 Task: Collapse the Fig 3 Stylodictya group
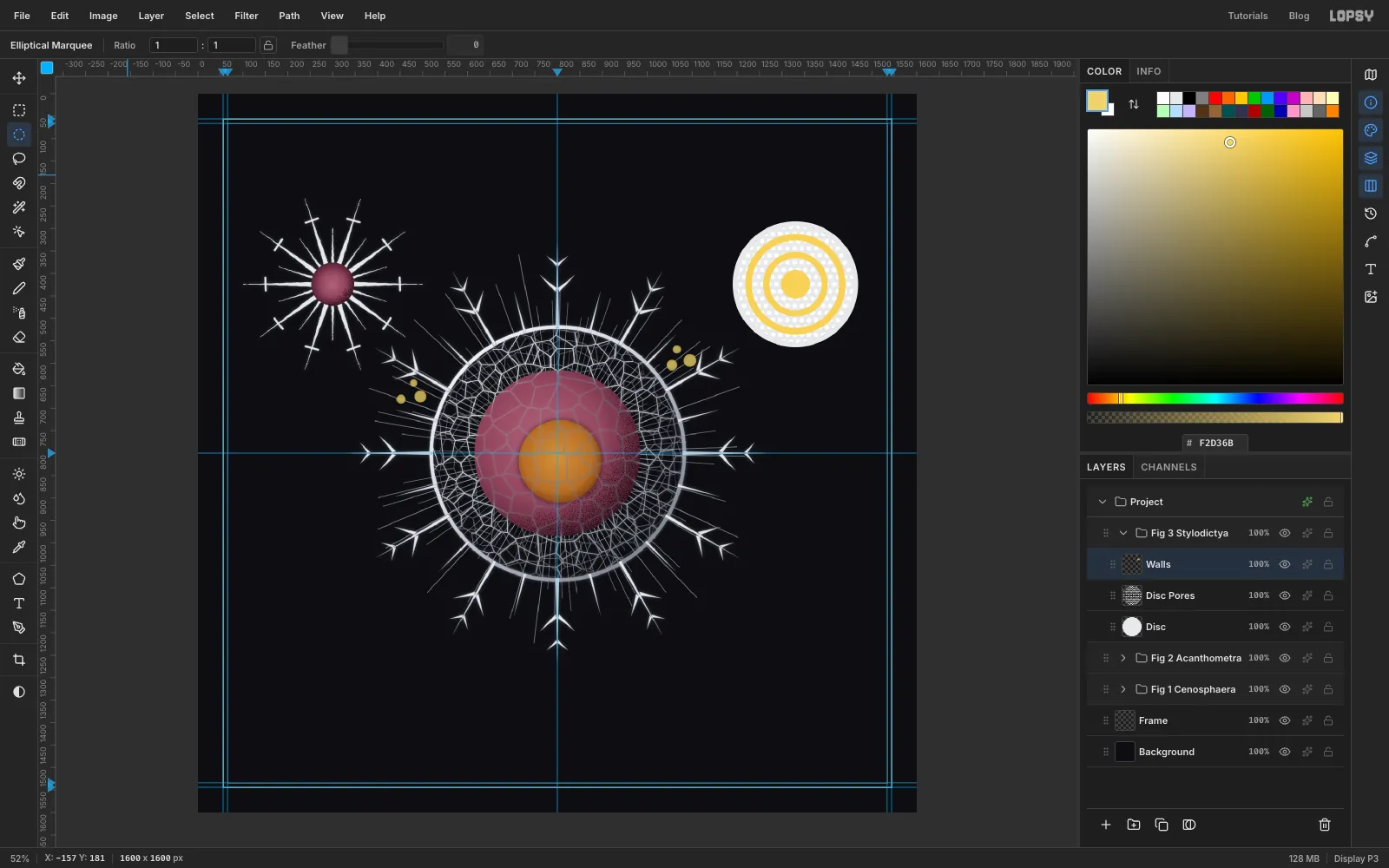(1123, 533)
